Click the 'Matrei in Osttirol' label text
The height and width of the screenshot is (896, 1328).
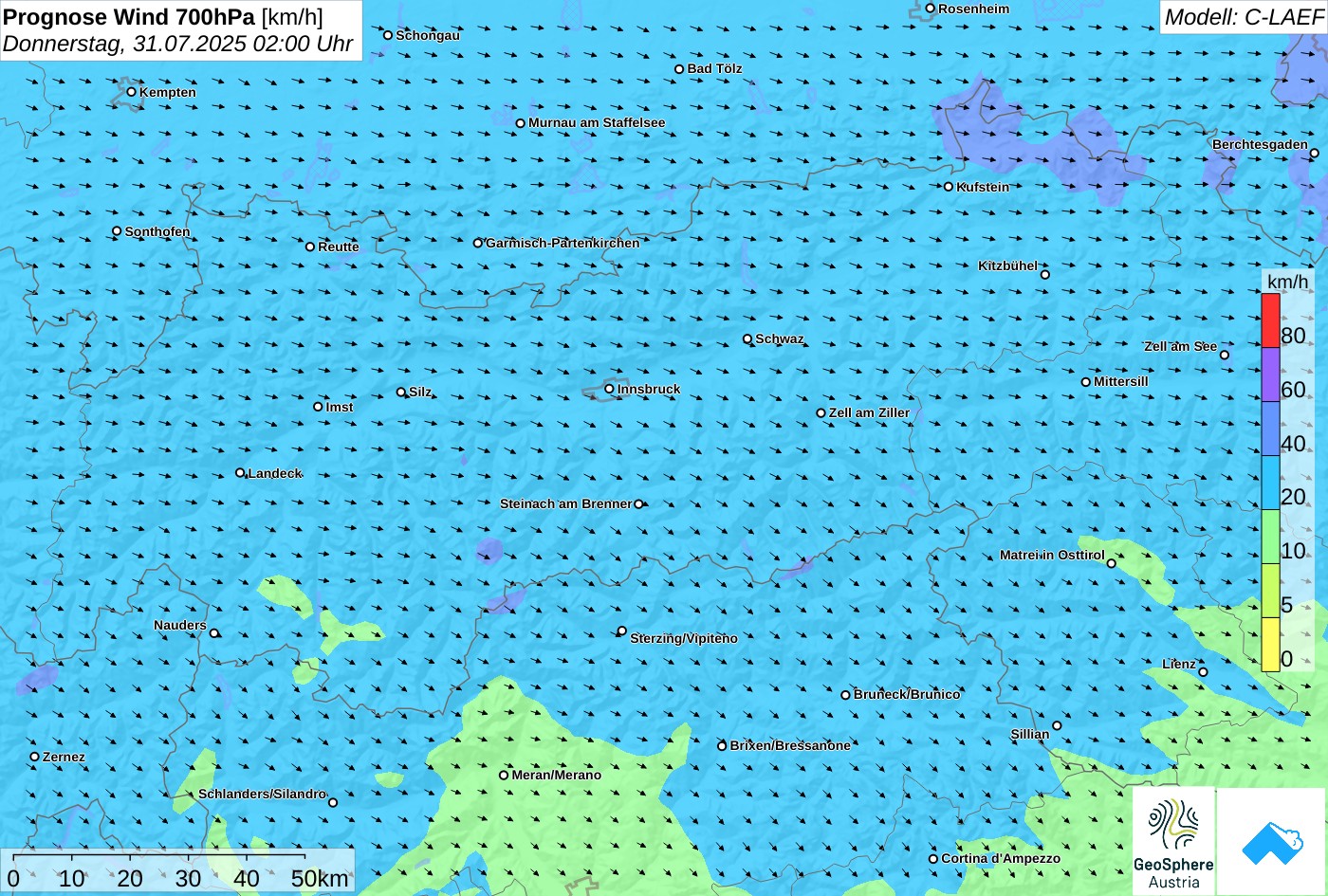pos(1052,555)
